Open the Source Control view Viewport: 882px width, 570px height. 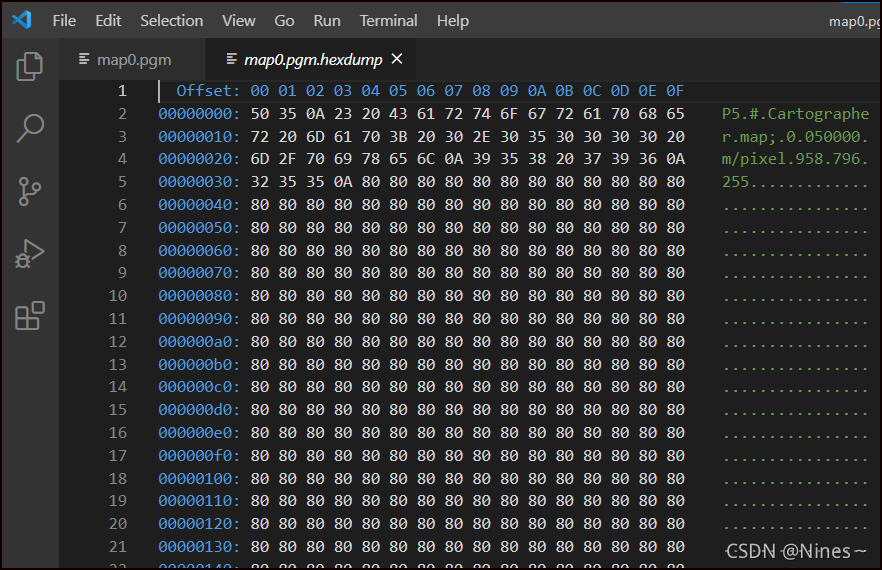29,191
